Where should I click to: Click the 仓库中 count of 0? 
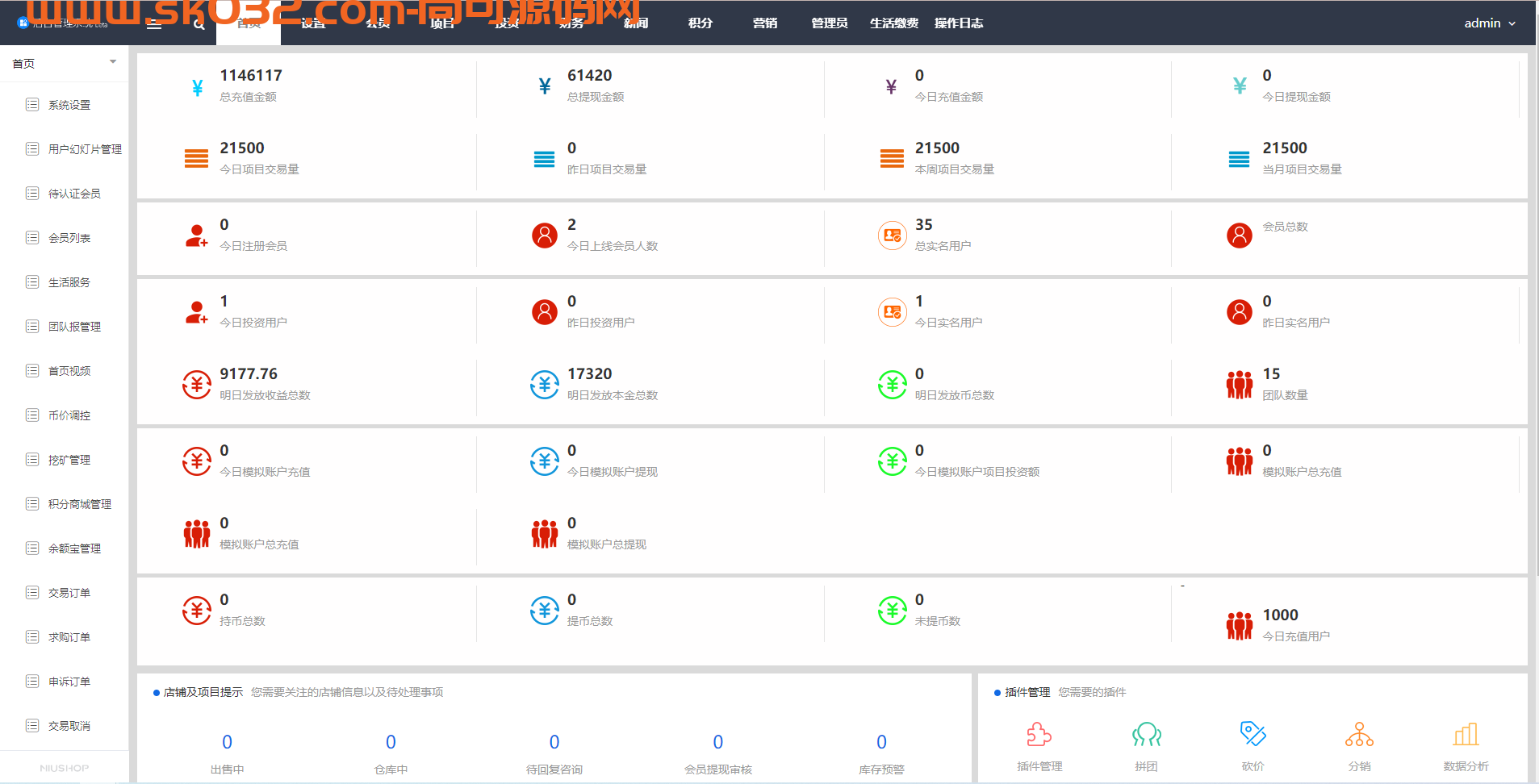point(391,742)
